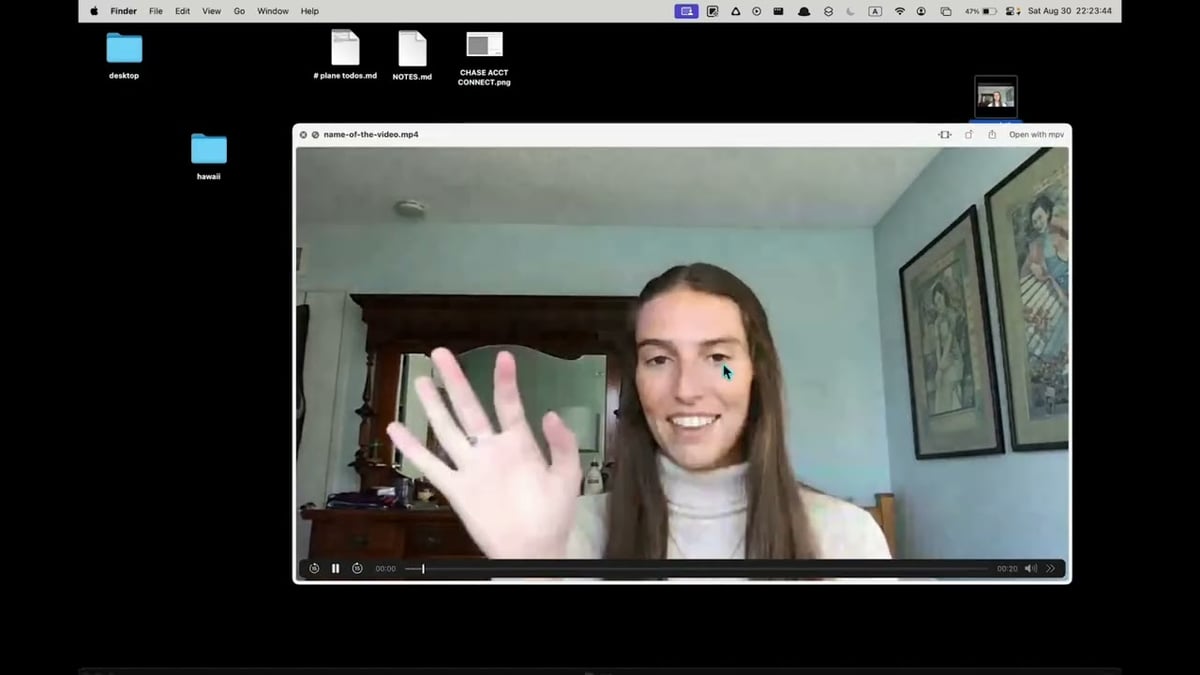The image size is (1200, 675).
Task: Select the NOTES.md file
Action: click(412, 55)
